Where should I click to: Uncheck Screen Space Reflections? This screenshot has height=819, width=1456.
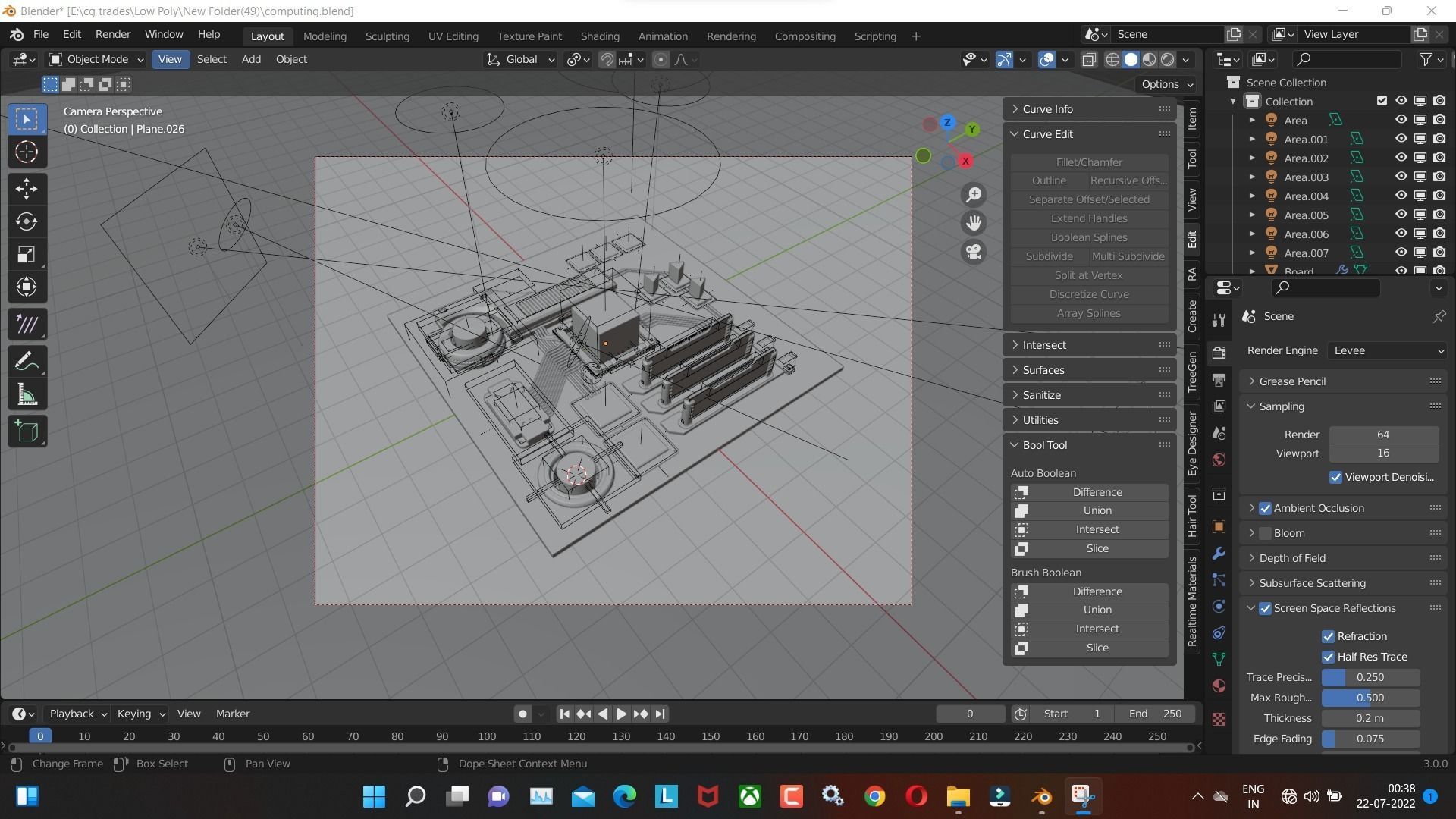point(1265,608)
